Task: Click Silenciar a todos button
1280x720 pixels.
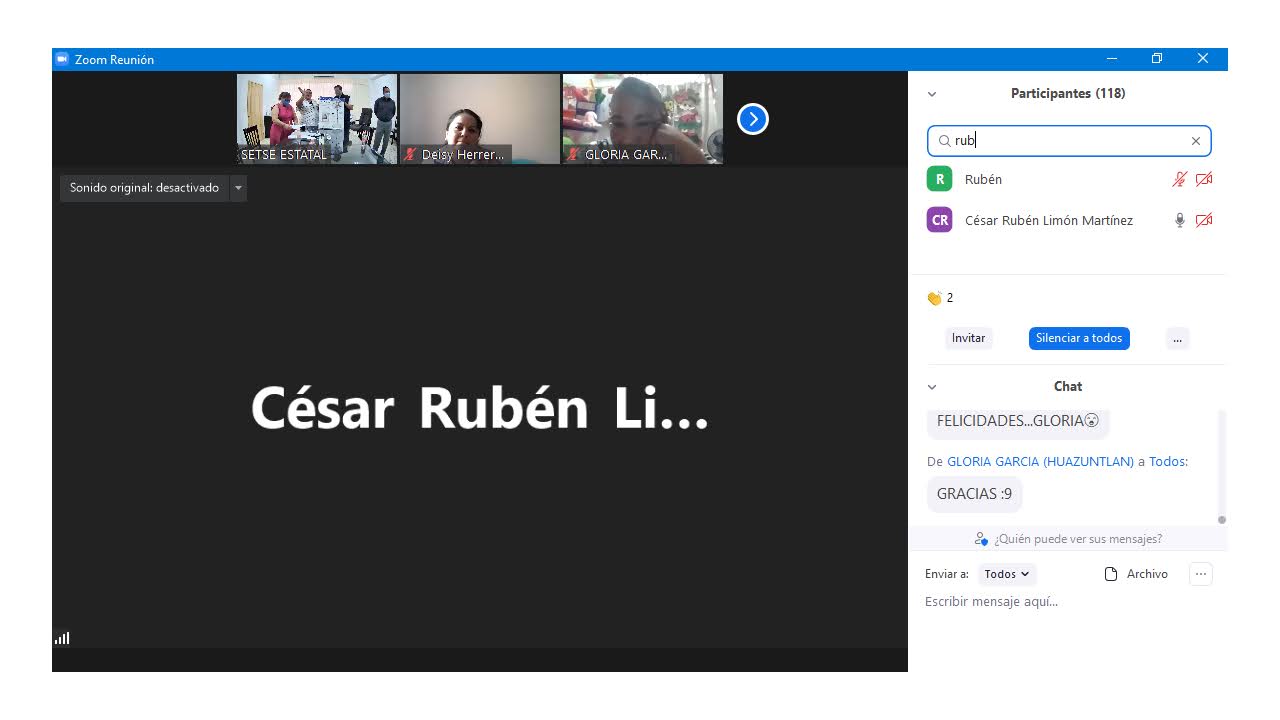Action: coord(1079,338)
